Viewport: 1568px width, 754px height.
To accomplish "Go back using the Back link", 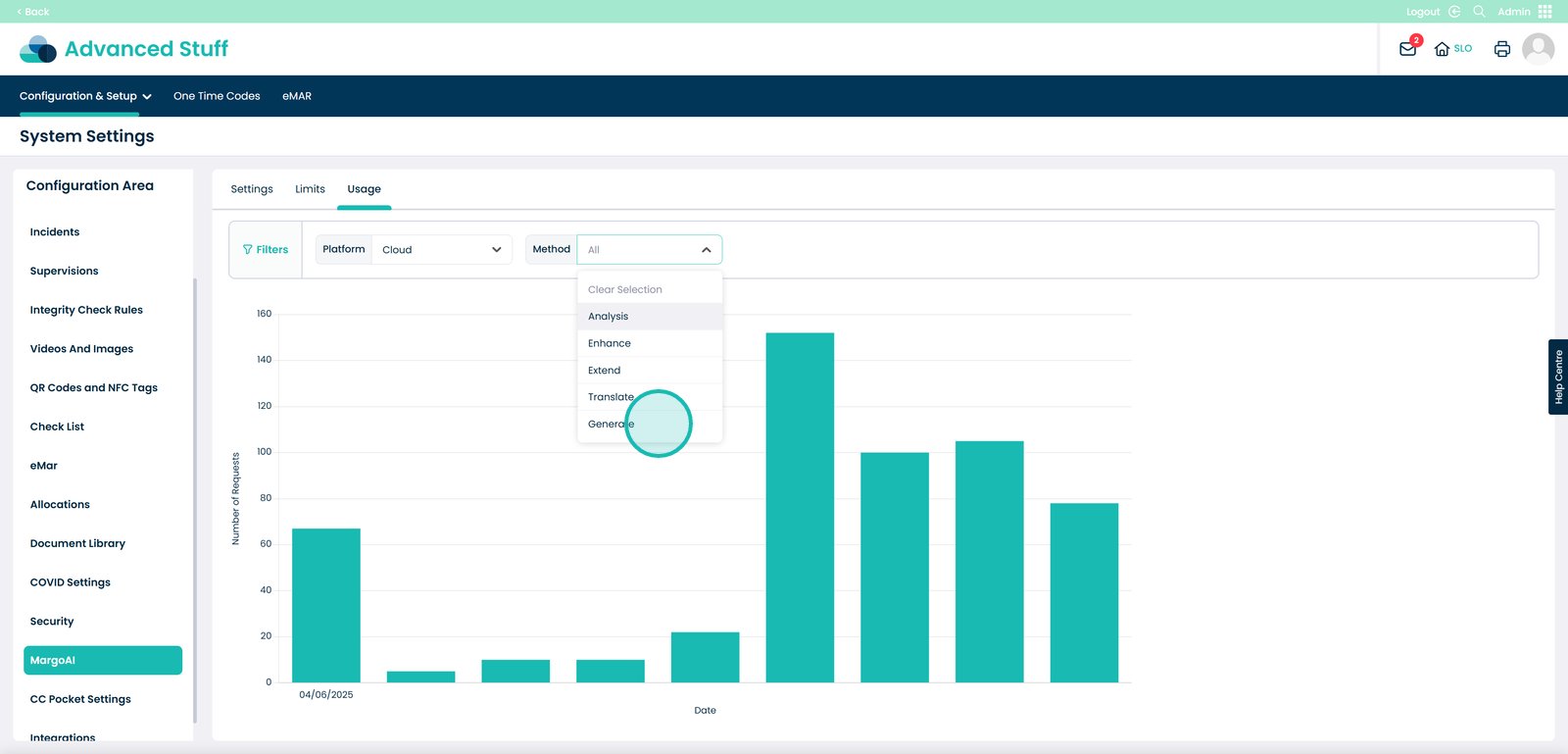I will [33, 12].
